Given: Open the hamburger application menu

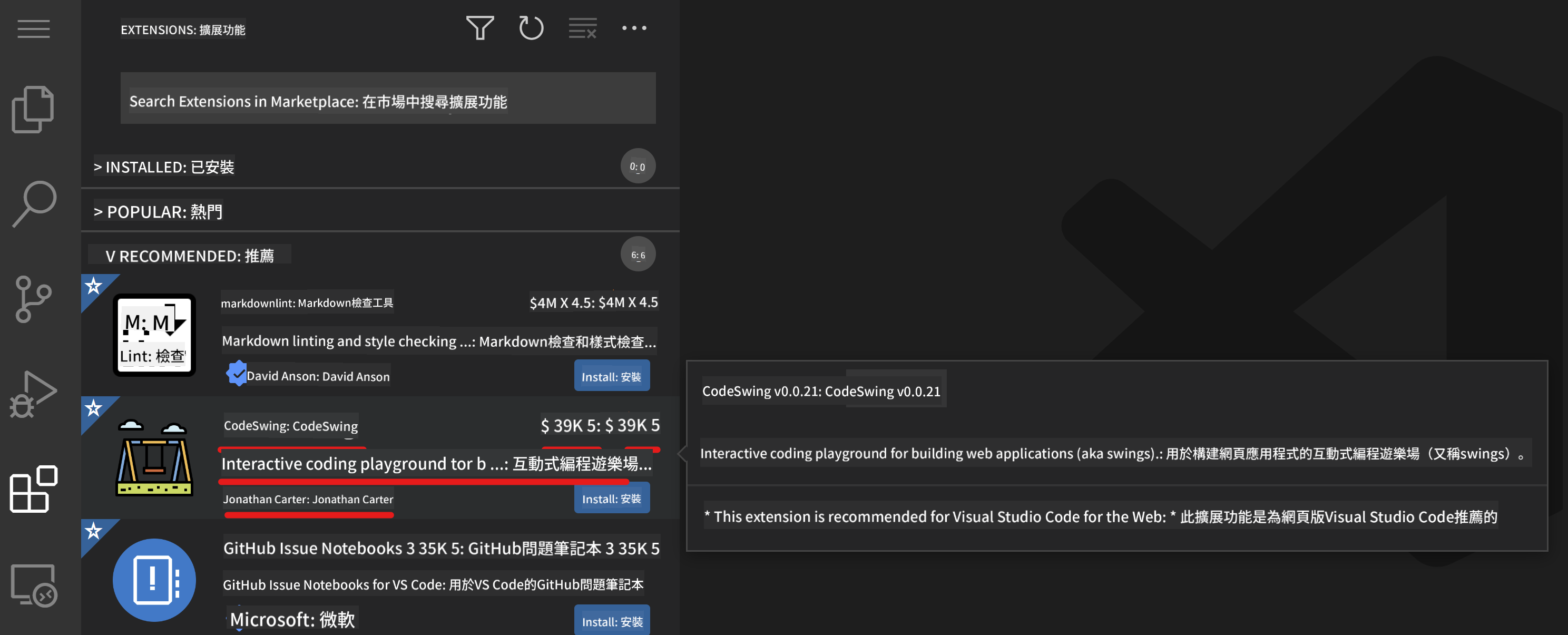Looking at the screenshot, I should (x=34, y=28).
